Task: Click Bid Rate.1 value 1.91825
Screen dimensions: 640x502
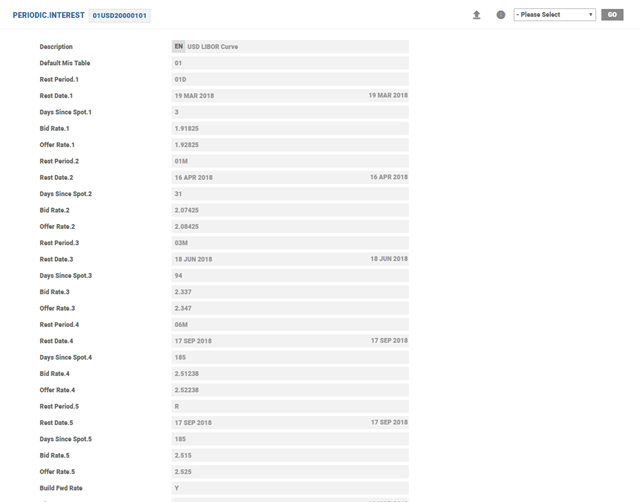Action: click(290, 128)
